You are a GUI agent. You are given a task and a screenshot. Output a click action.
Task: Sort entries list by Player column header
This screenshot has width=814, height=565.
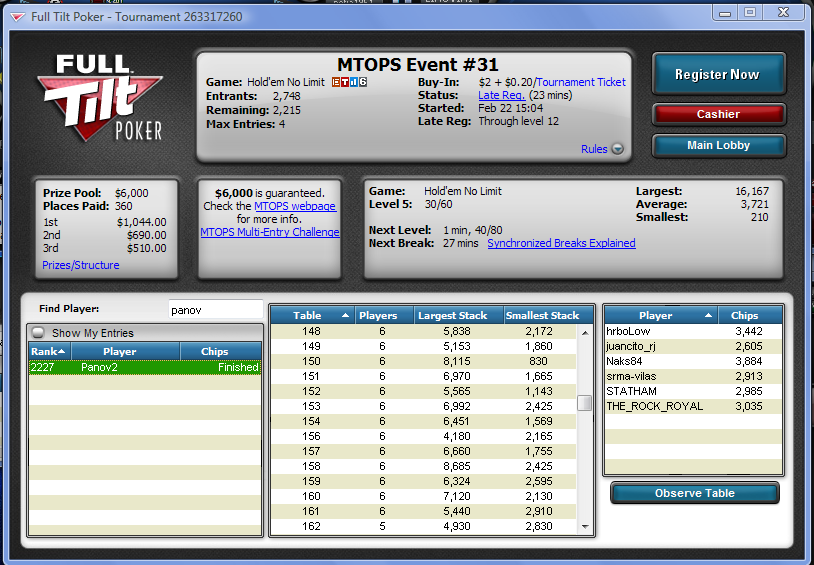(125, 352)
